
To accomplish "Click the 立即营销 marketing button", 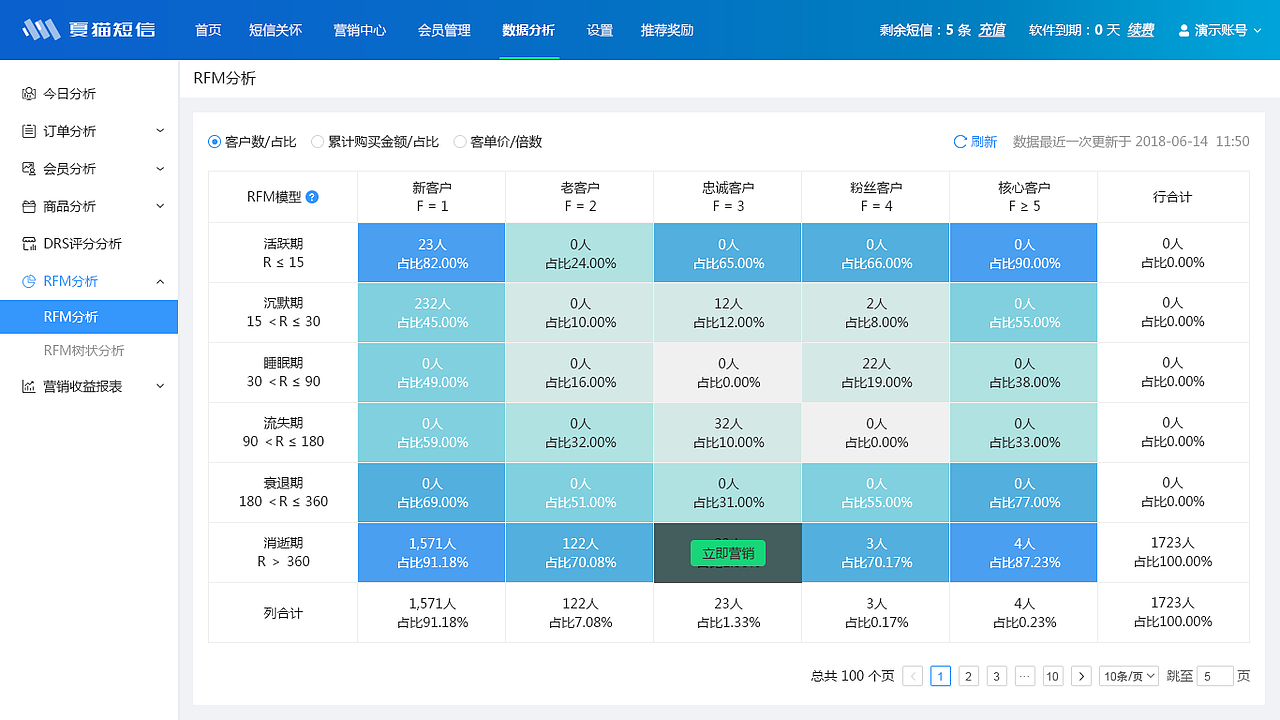I will (x=727, y=553).
